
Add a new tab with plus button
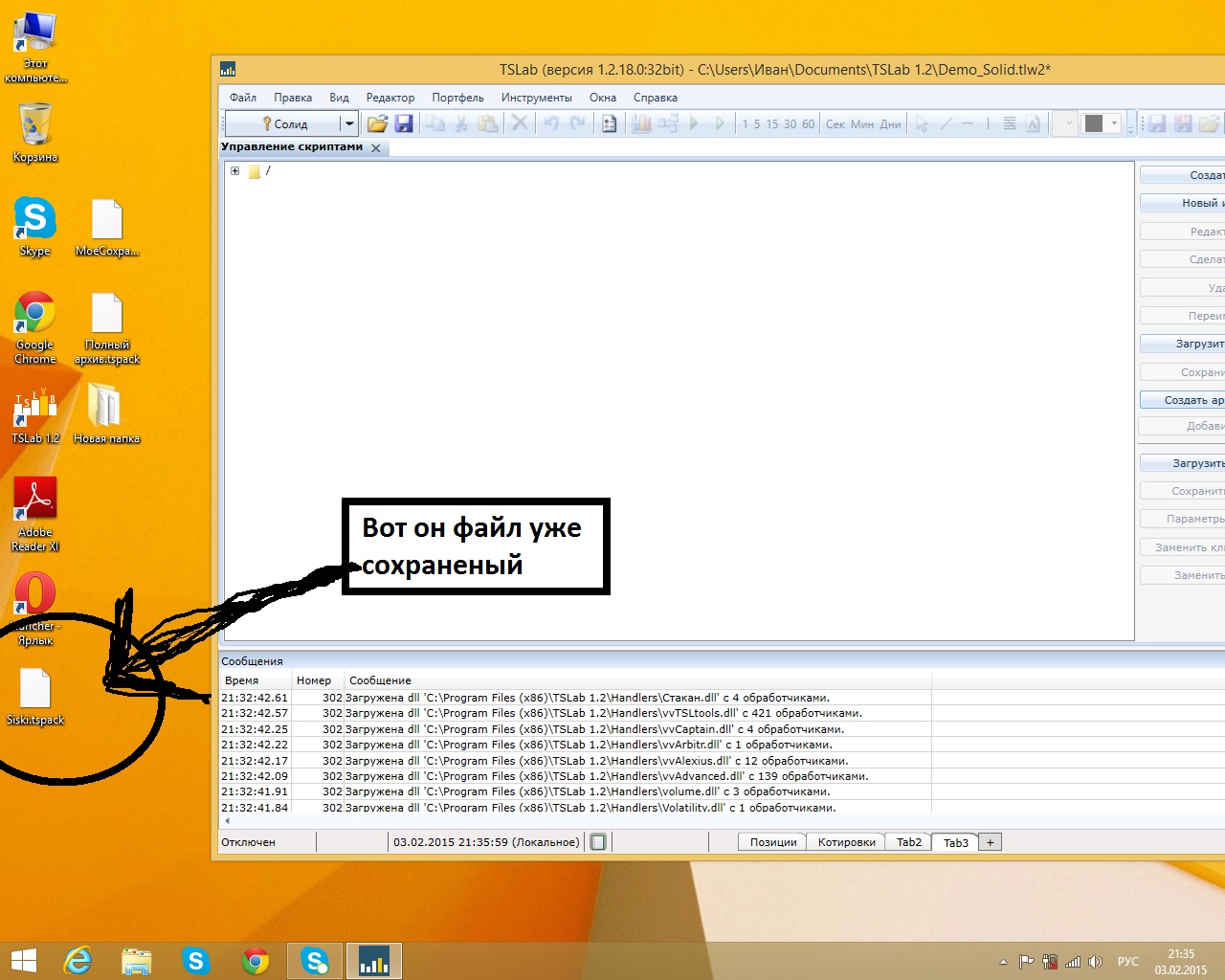(x=991, y=842)
